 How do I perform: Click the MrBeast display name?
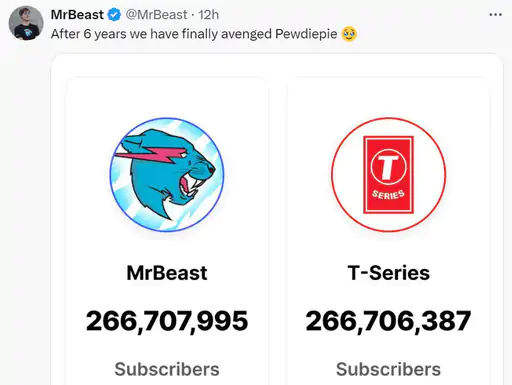[77, 15]
